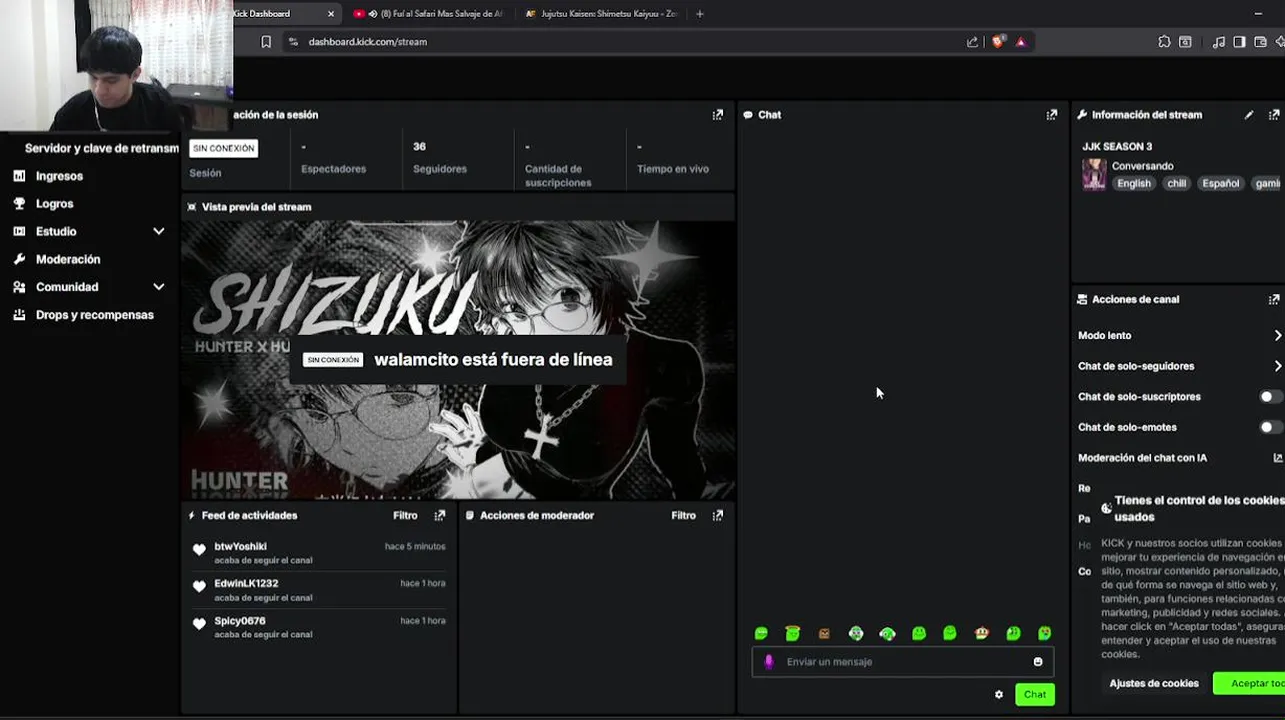This screenshot has height=720, width=1285.
Task: Click the English stream tag
Action: pyautogui.click(x=1134, y=184)
